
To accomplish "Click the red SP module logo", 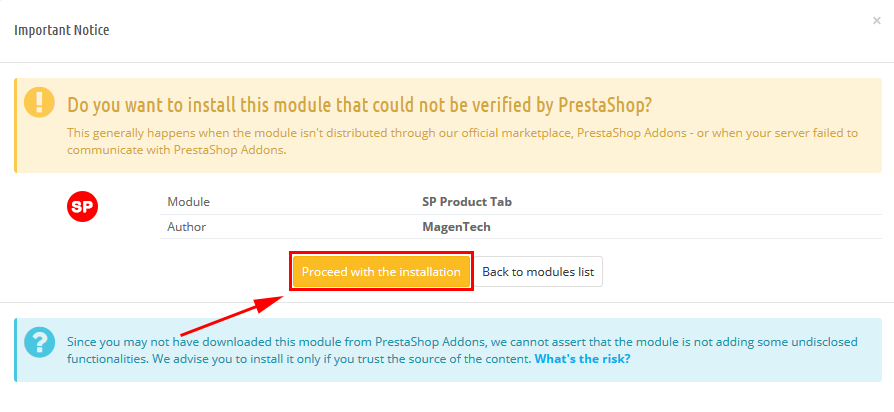I will point(83,206).
